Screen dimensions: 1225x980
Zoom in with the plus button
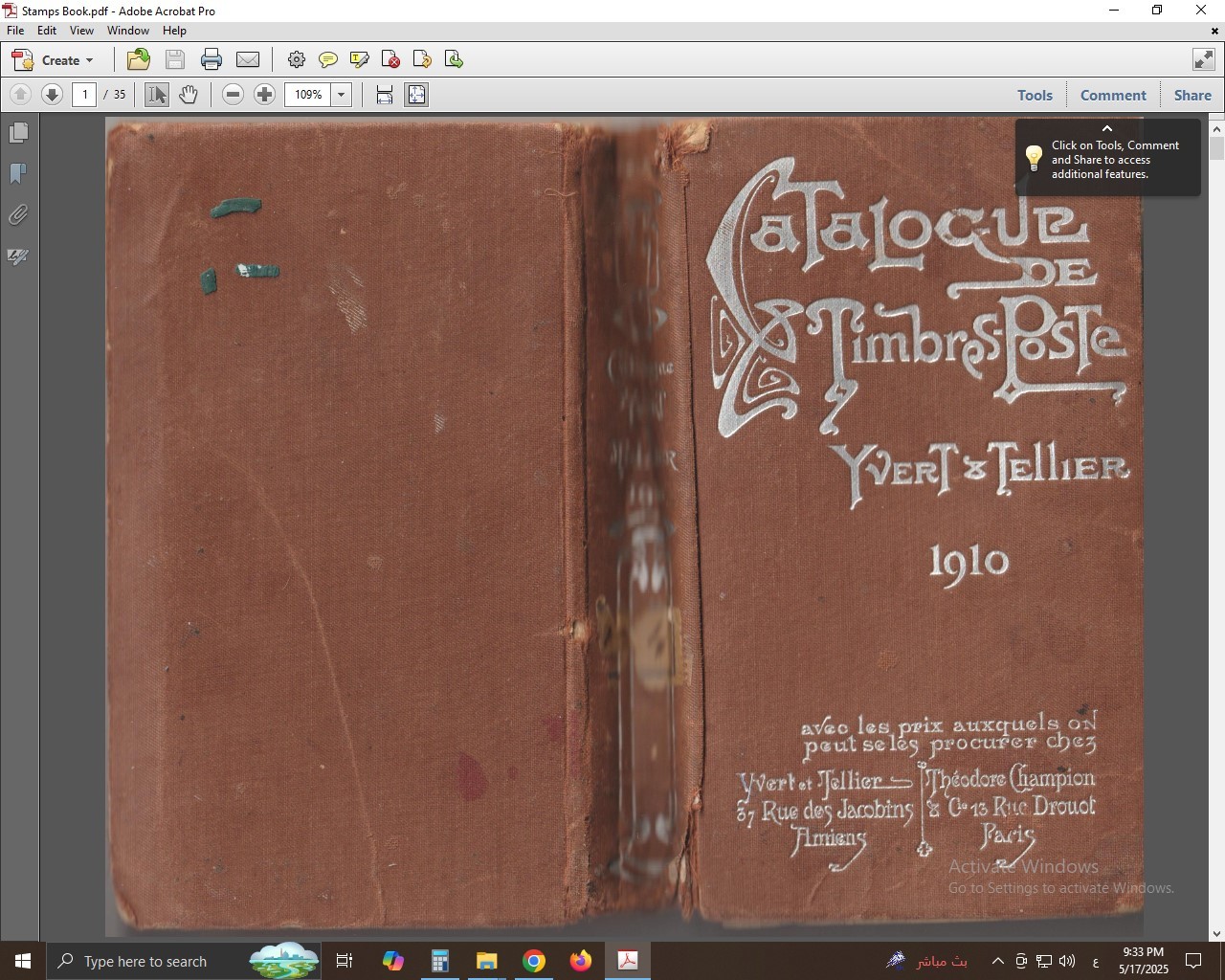pyautogui.click(x=265, y=94)
